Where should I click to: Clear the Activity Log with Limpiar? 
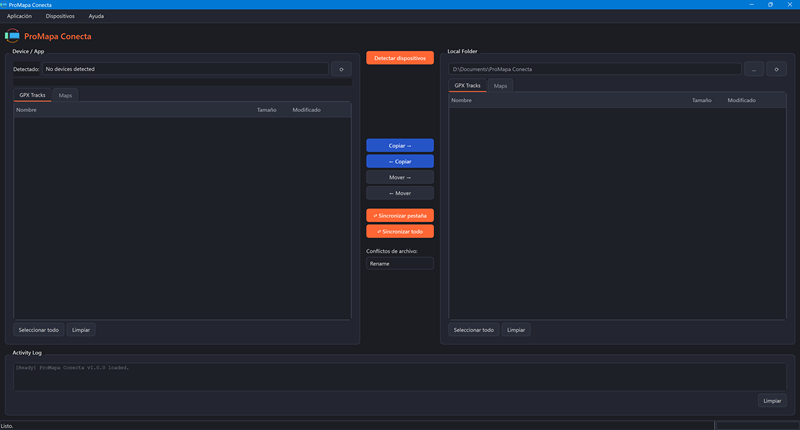tap(772, 400)
